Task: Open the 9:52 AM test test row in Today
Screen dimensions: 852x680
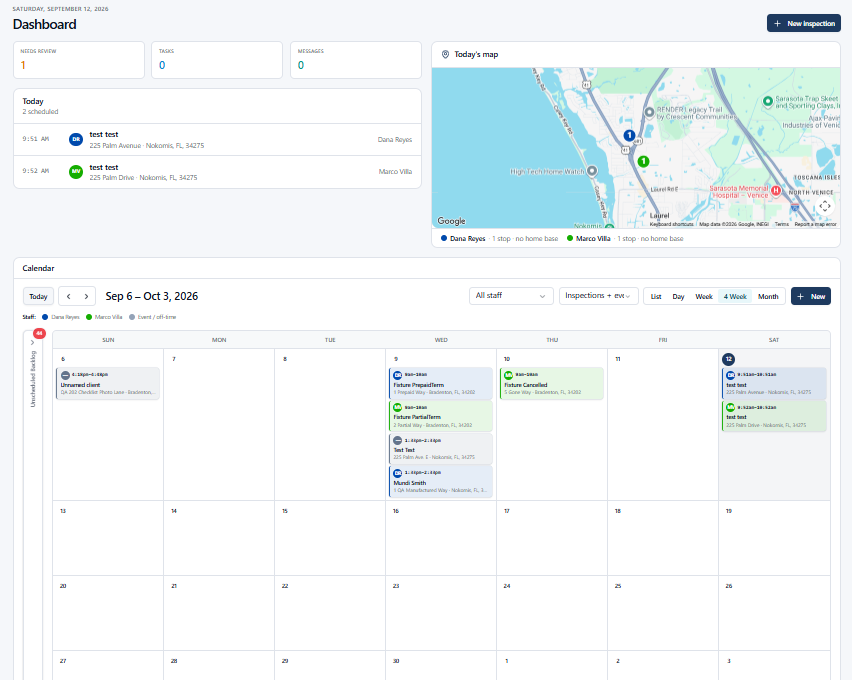Action: 217,172
